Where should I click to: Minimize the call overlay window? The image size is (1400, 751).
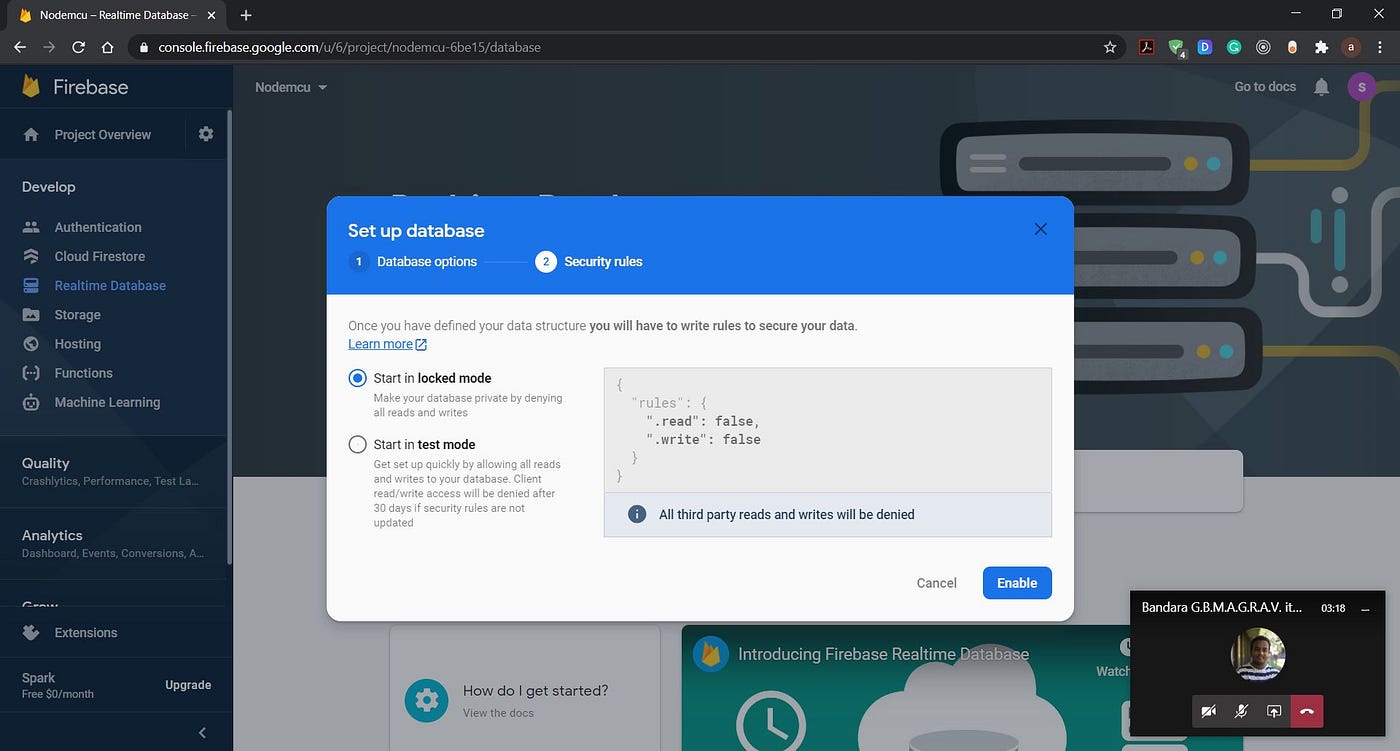(1366, 608)
